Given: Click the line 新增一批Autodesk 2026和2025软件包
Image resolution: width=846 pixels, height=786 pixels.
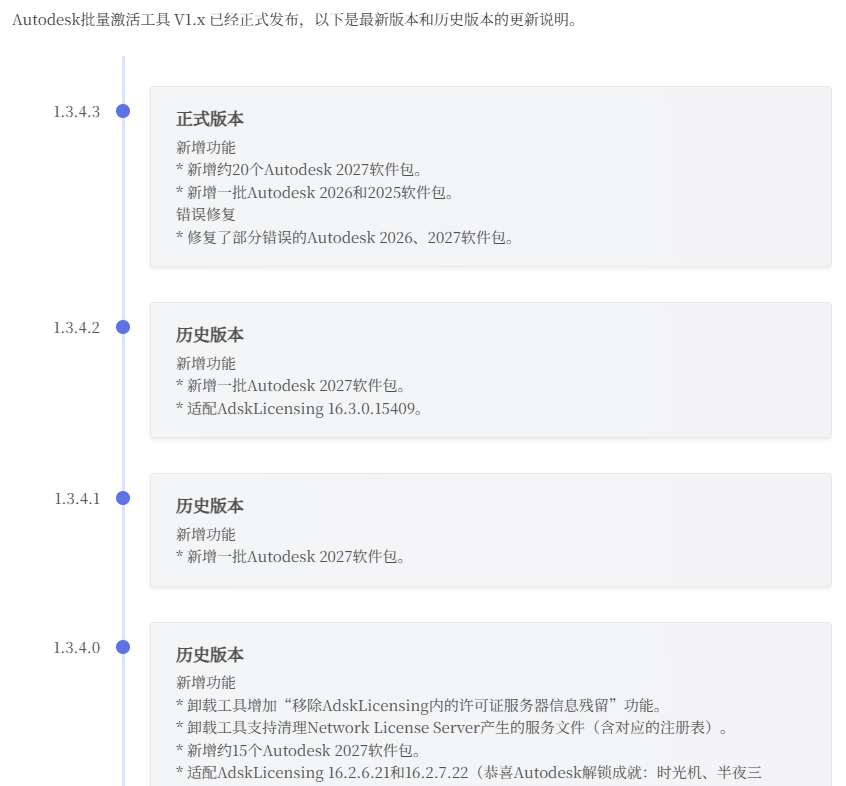Looking at the screenshot, I should [315, 192].
